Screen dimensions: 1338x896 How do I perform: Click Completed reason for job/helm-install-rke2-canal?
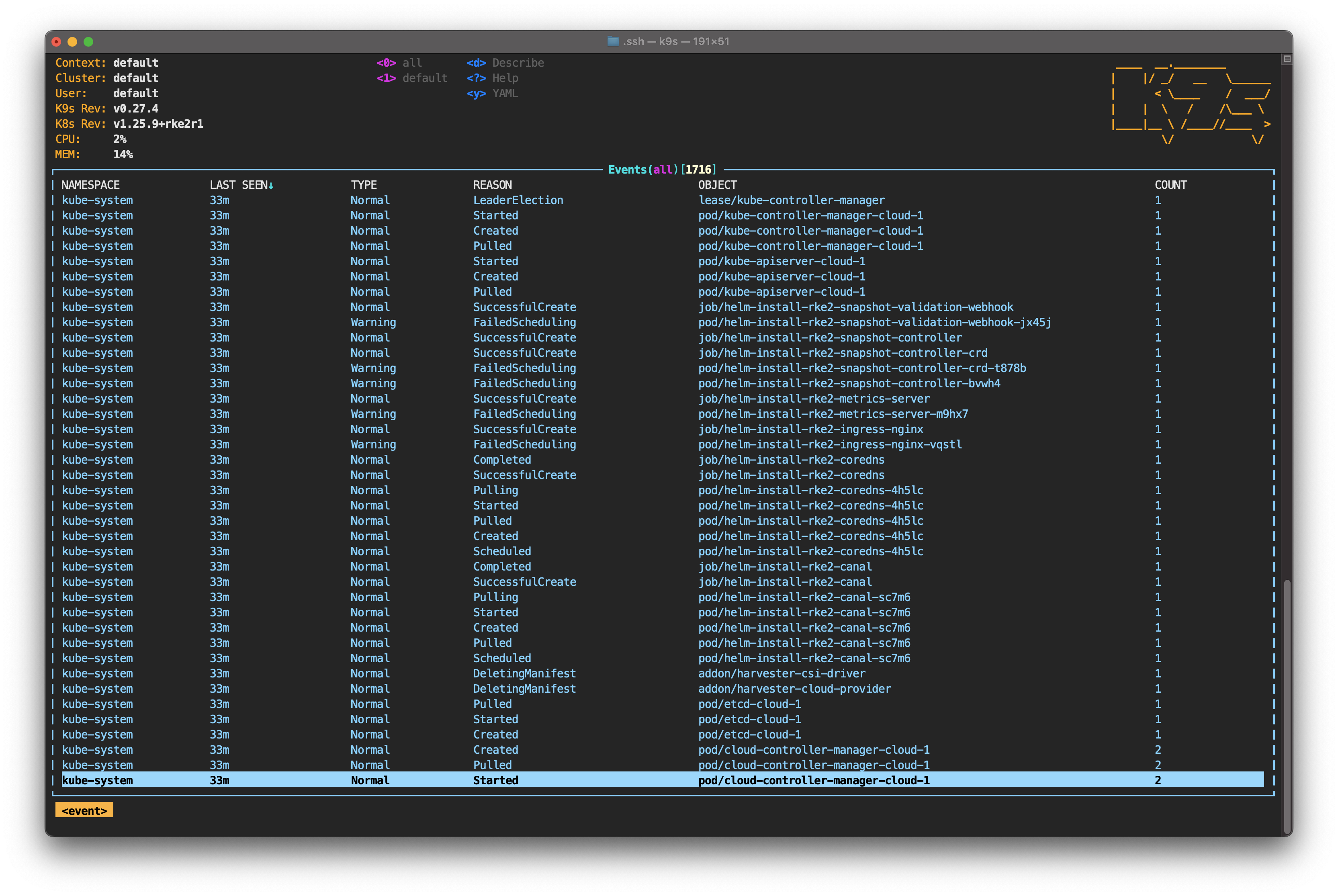(501, 566)
